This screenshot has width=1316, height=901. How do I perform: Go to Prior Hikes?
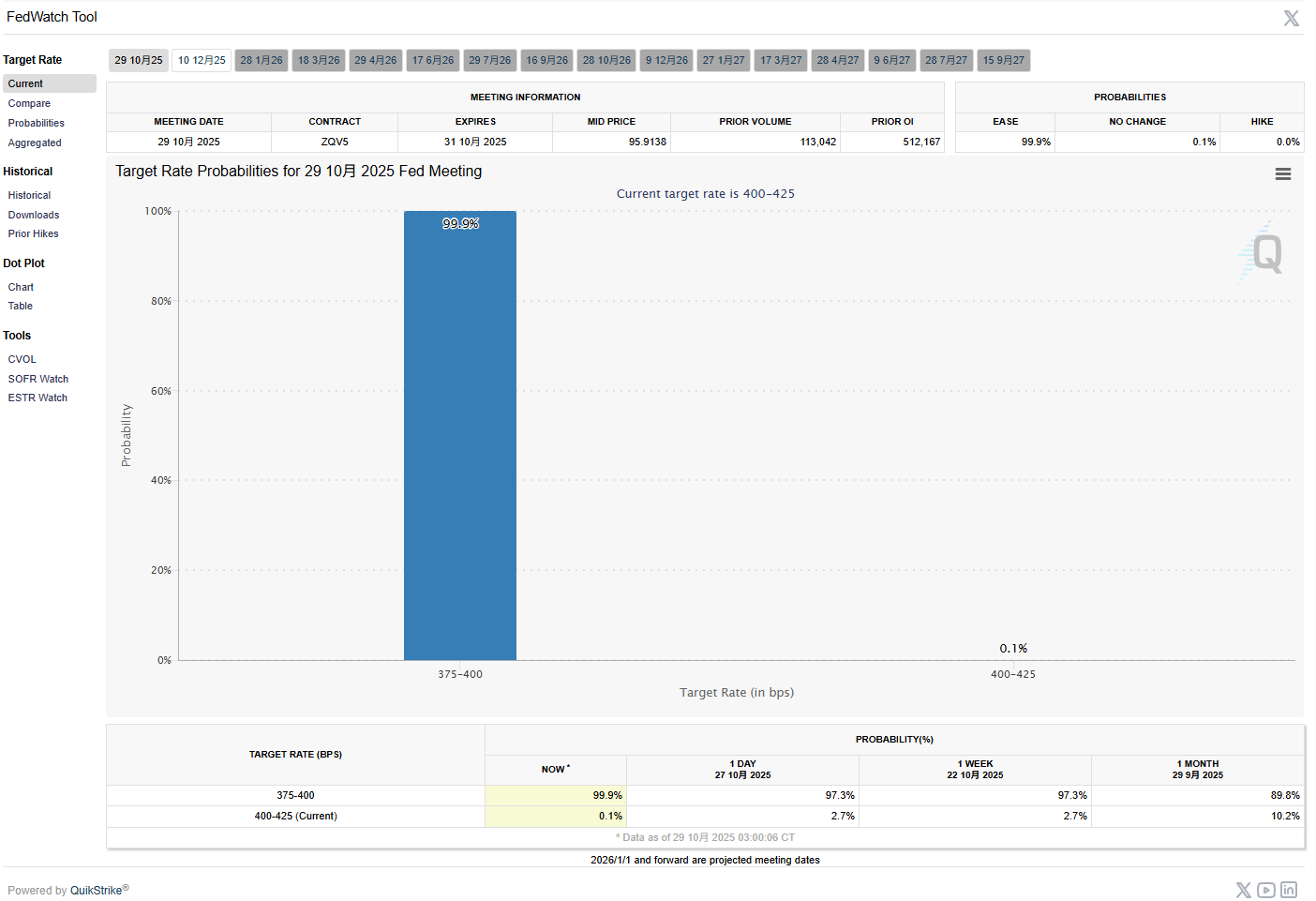34,234
